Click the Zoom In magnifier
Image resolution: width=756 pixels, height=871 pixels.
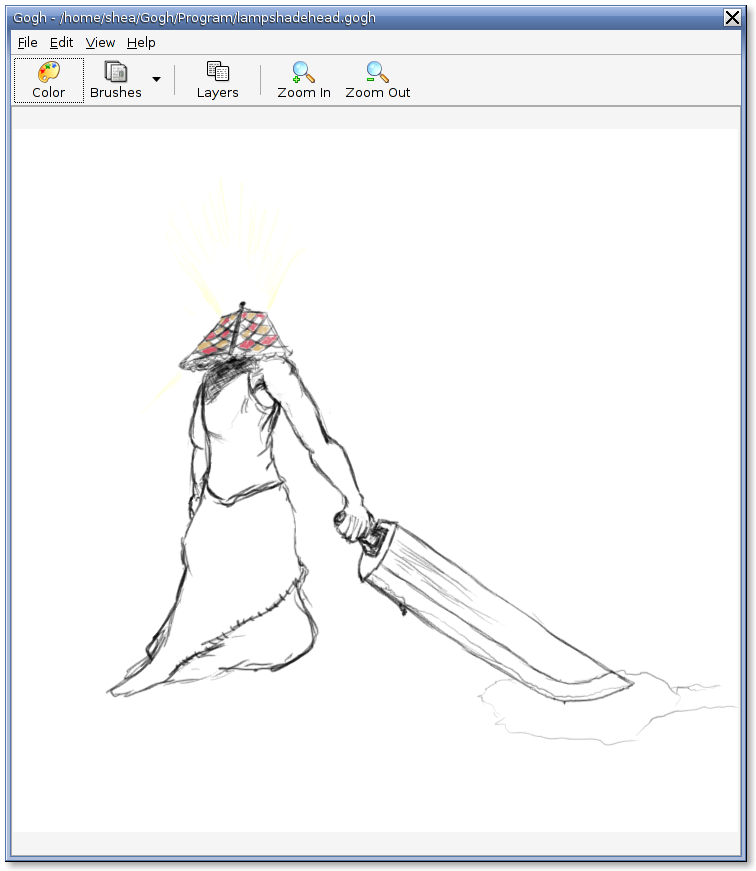coord(304,81)
